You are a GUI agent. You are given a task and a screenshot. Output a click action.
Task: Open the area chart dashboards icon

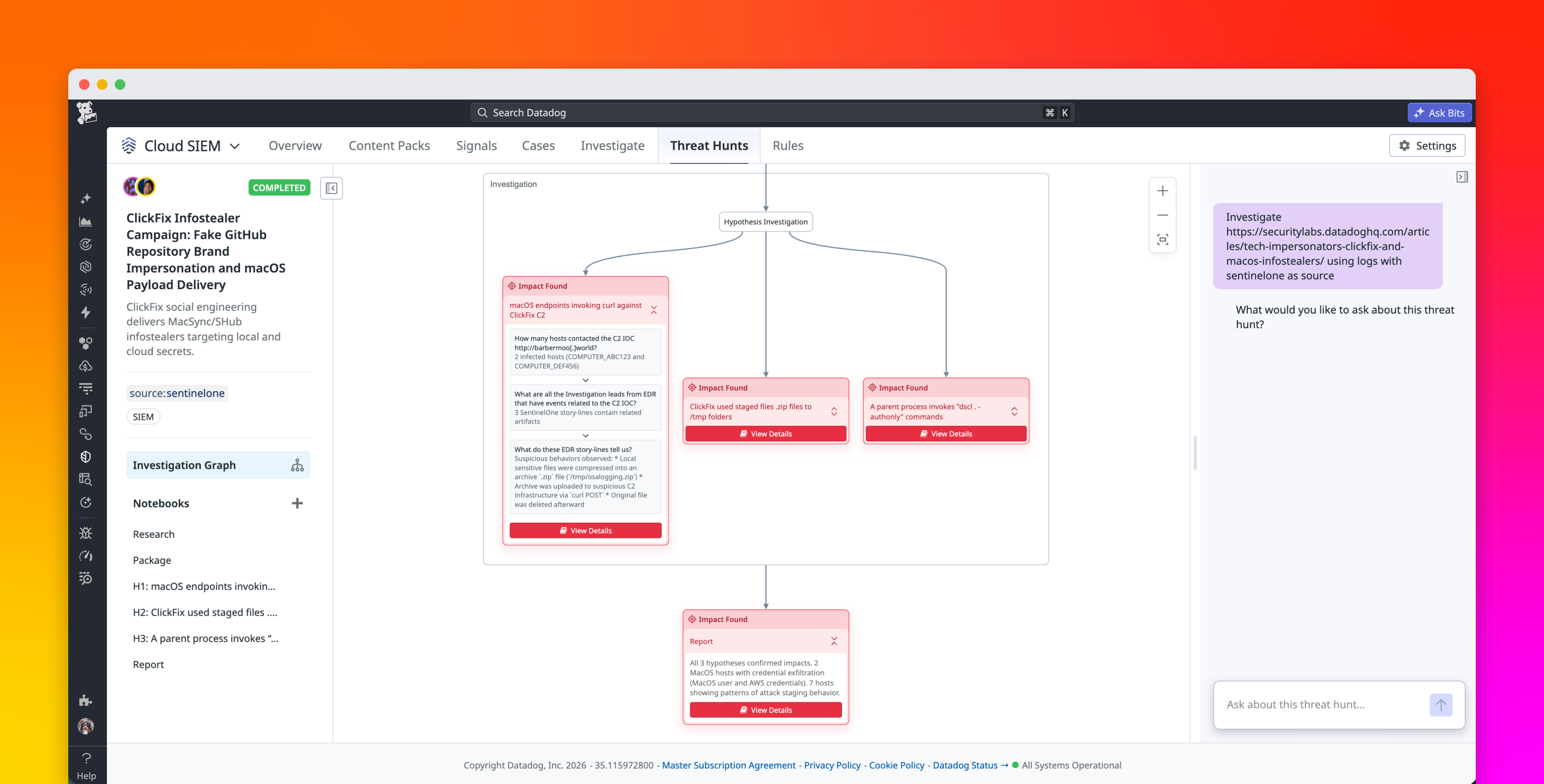(86, 221)
